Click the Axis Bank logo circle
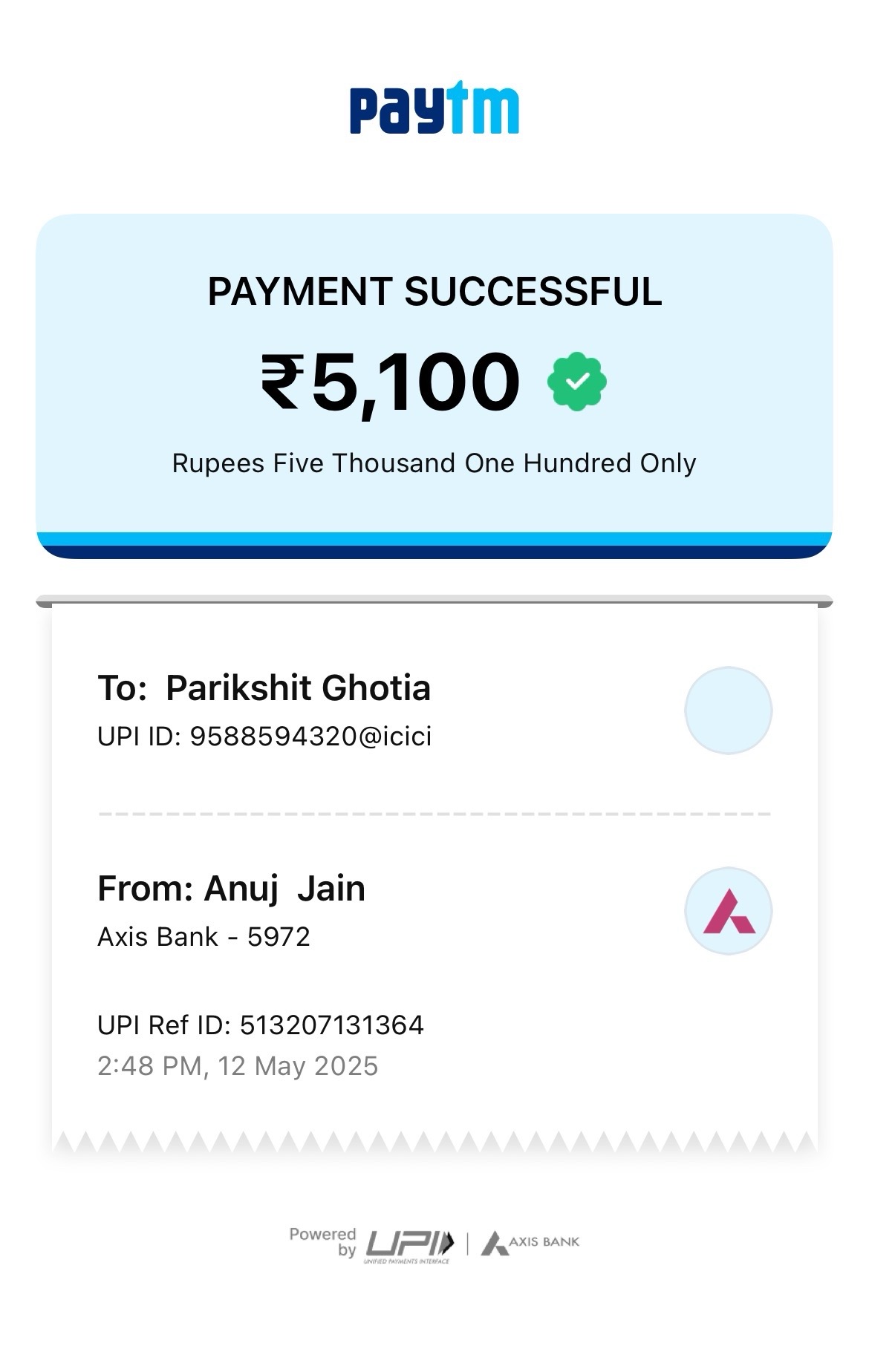The height and width of the screenshot is (1372, 869). [x=728, y=910]
